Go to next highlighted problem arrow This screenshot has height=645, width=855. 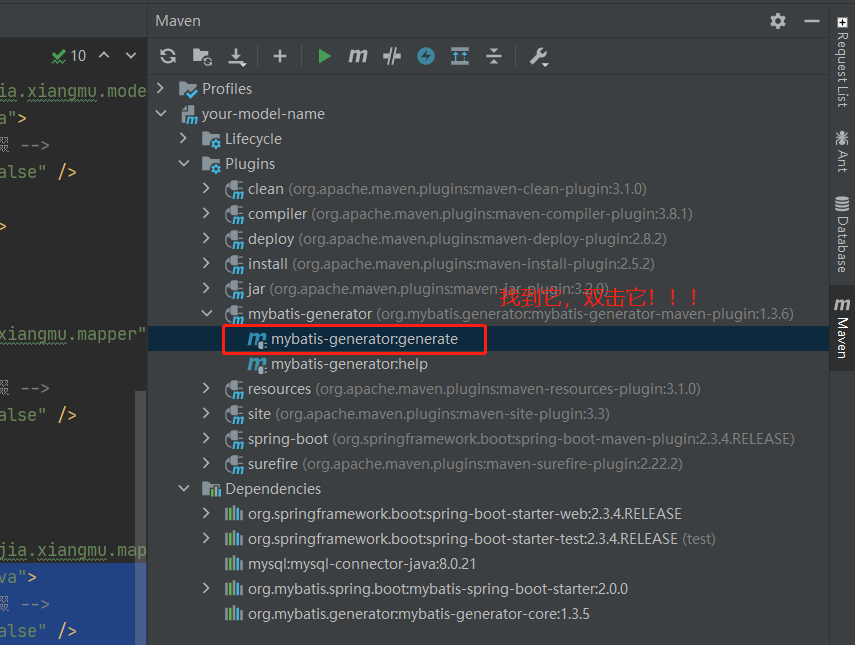[131, 55]
